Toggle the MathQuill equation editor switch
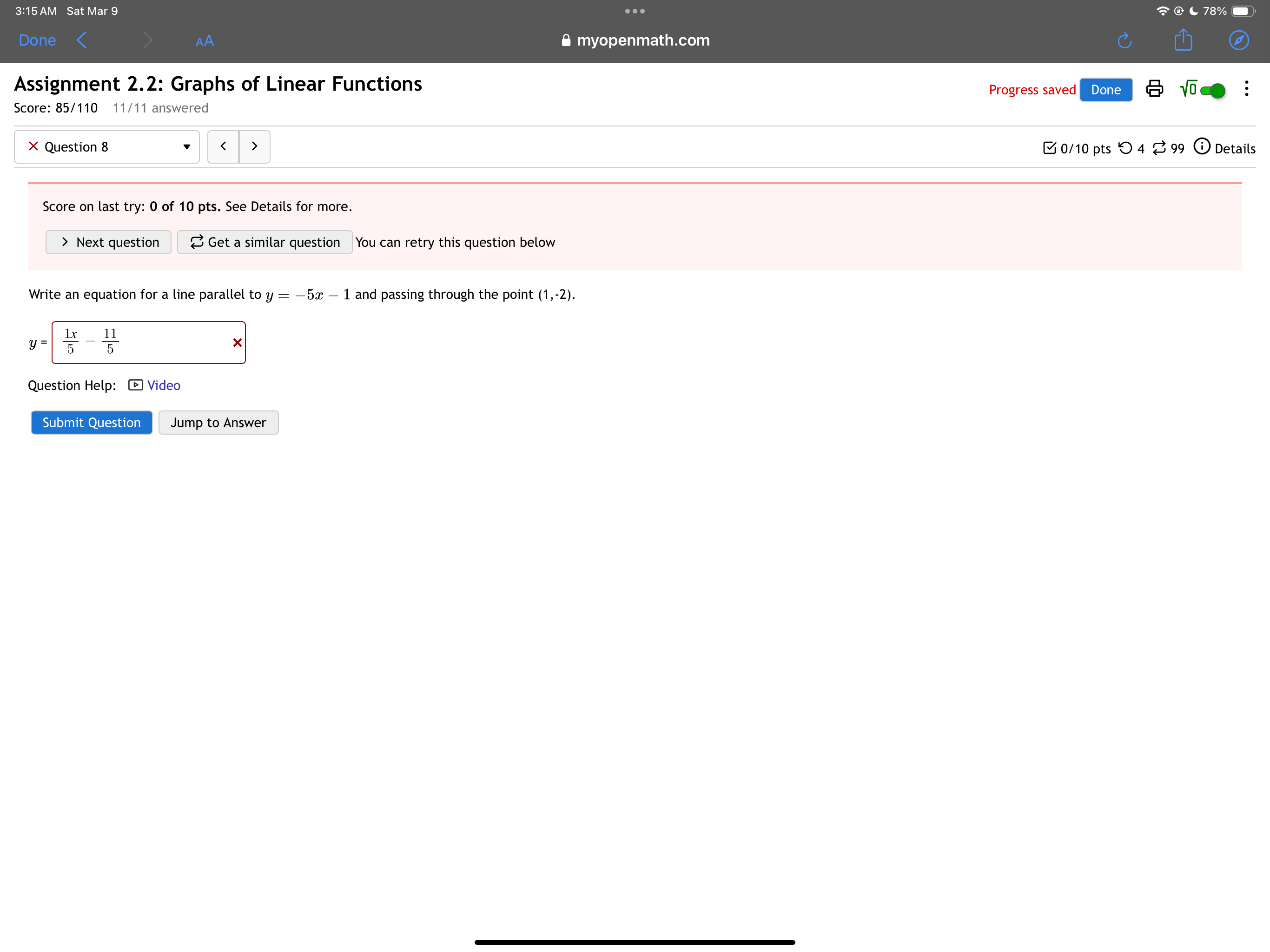The width and height of the screenshot is (1270, 952). pos(1212,90)
